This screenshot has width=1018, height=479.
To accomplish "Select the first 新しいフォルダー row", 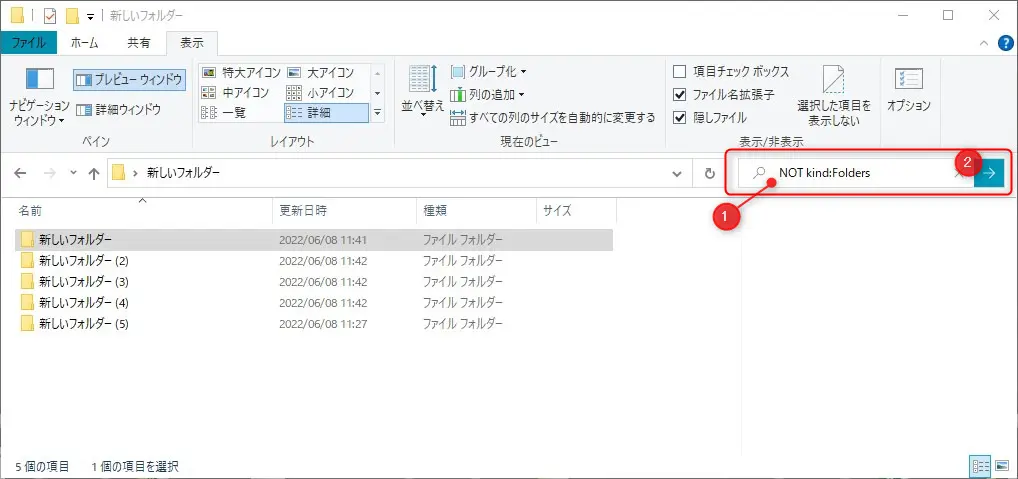I will pos(314,240).
